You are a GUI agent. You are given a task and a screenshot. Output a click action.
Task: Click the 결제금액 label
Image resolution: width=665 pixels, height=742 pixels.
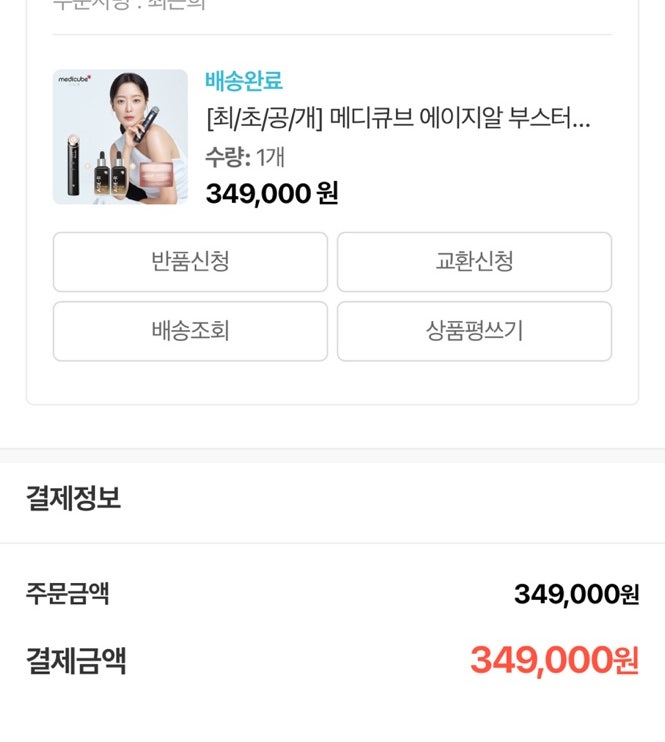pyautogui.click(x=76, y=661)
